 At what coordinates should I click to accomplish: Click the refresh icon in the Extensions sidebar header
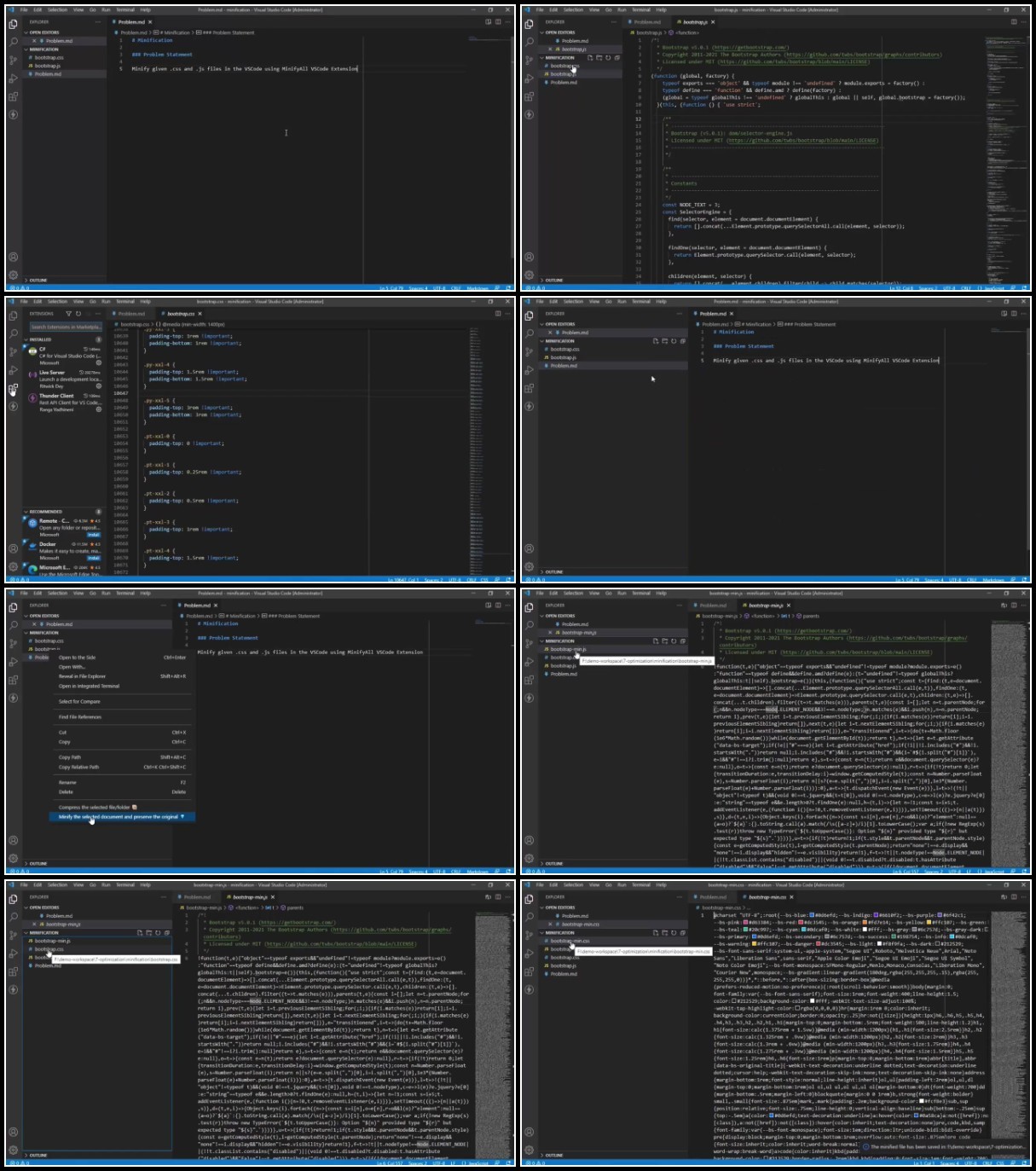click(78, 314)
